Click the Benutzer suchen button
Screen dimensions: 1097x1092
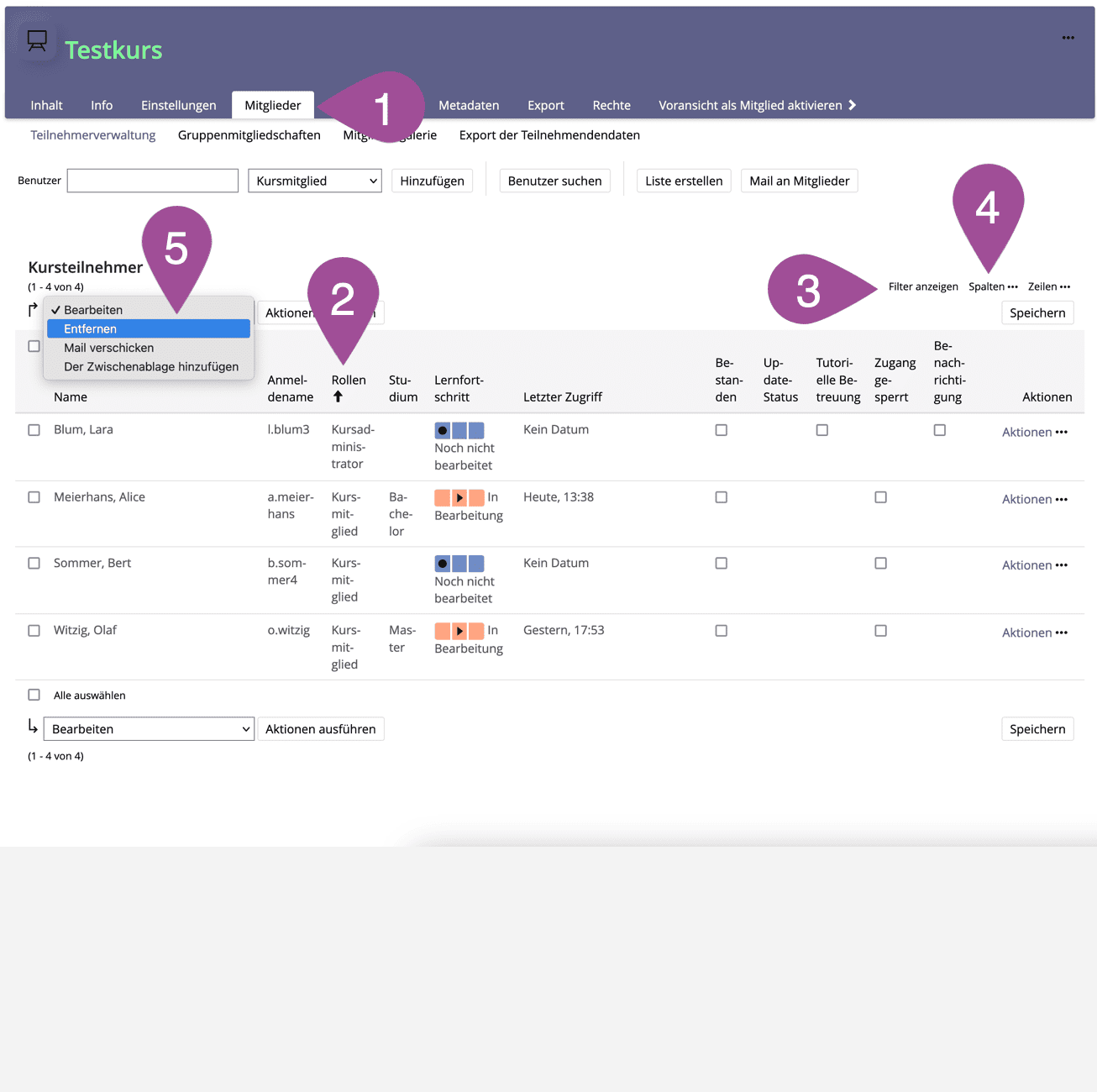click(554, 181)
